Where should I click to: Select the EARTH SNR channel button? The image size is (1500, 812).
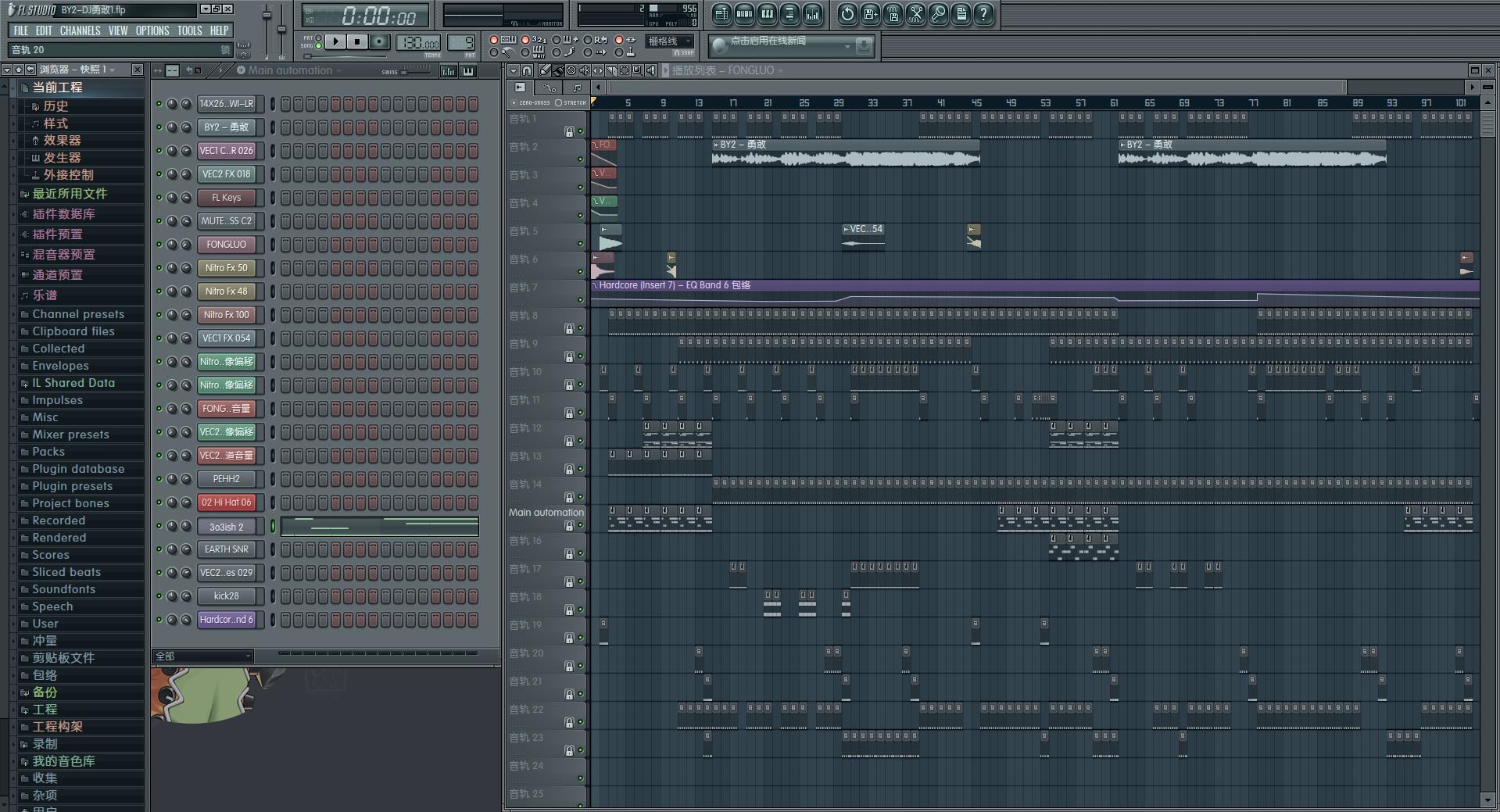pos(227,549)
